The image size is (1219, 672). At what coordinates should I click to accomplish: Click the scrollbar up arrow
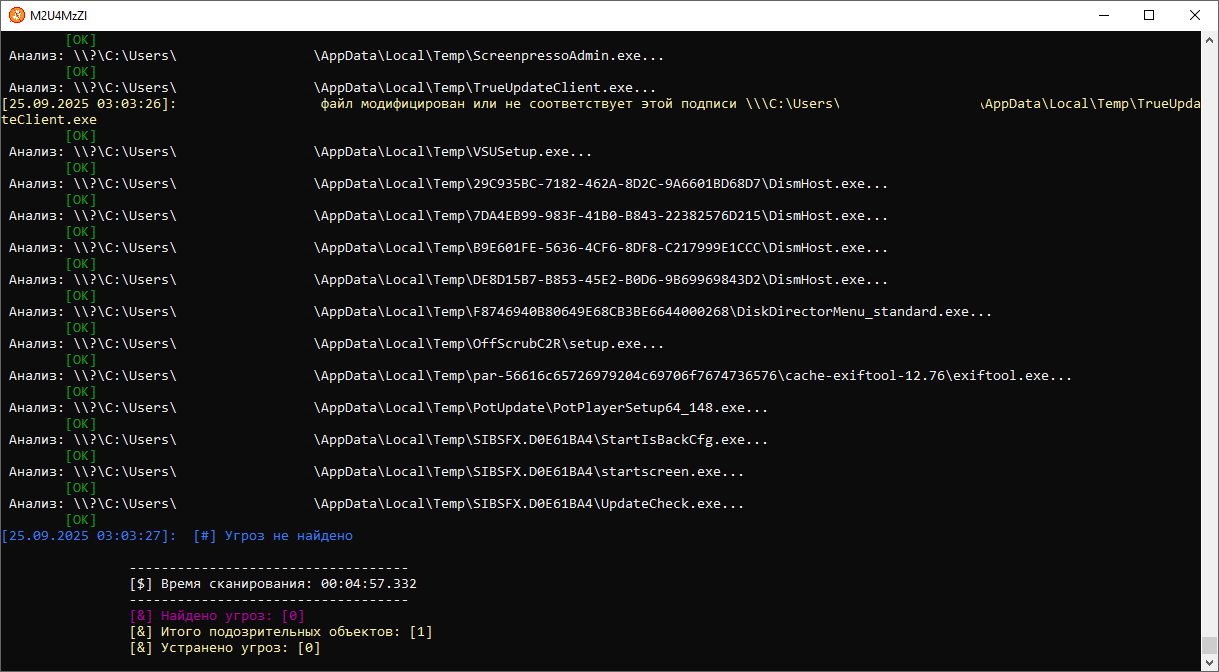1209,40
